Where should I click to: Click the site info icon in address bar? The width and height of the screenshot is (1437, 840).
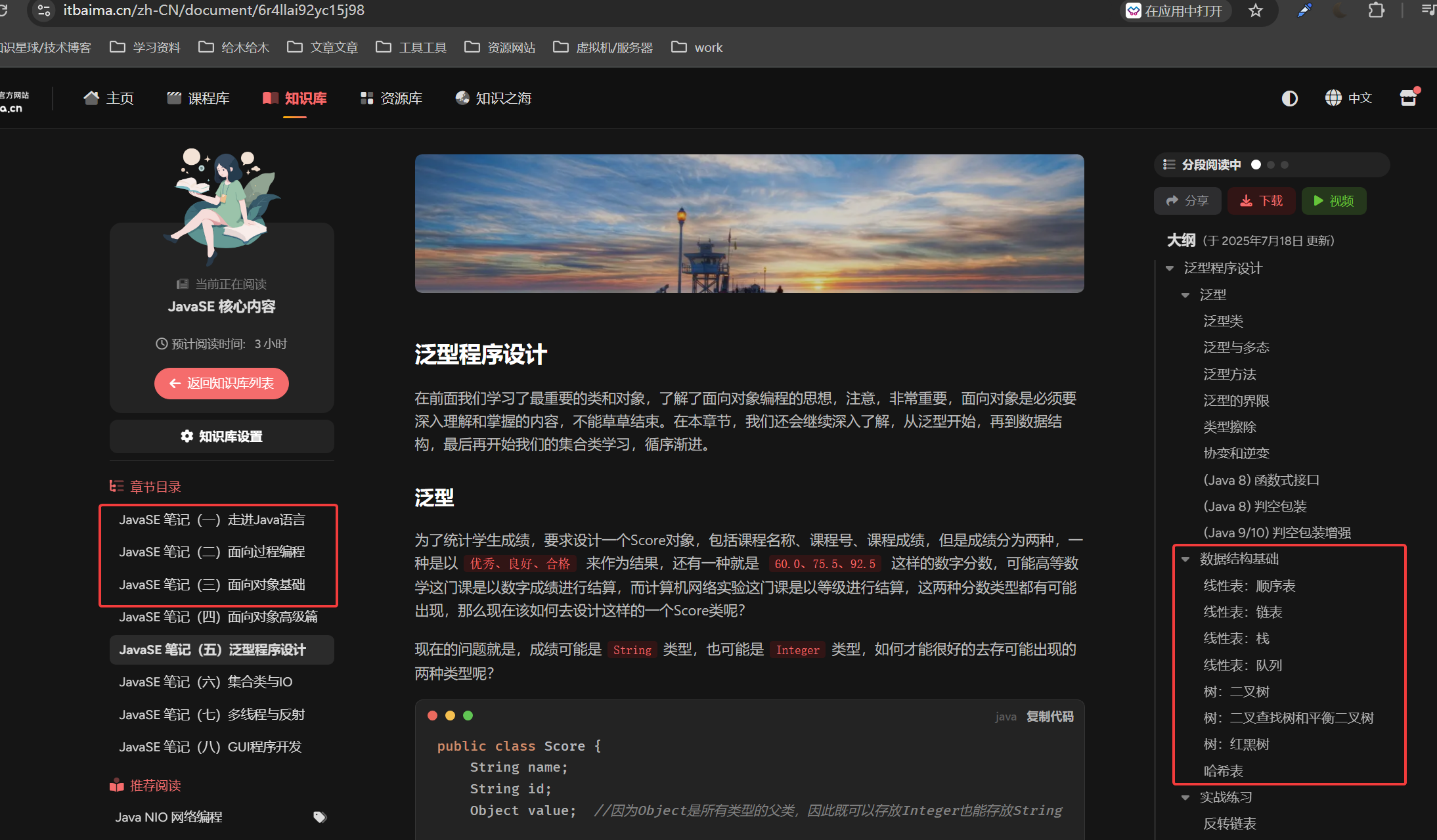click(x=43, y=11)
